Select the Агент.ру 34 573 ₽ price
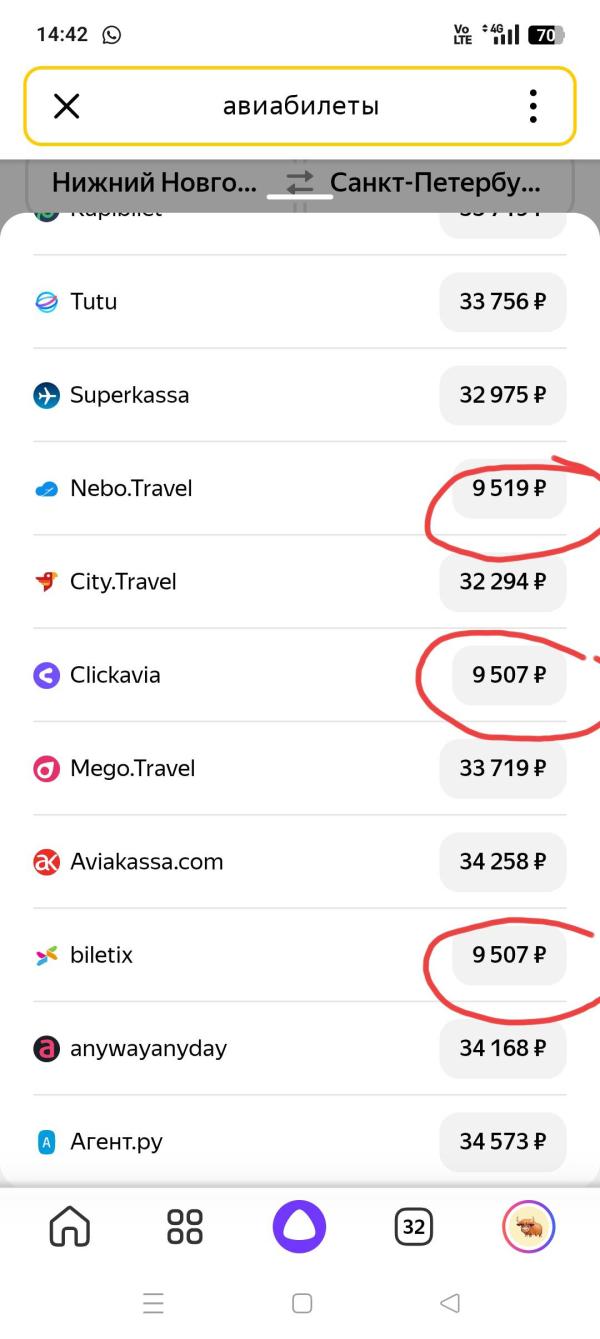Viewport: 600px width, 1339px height. click(x=502, y=1142)
